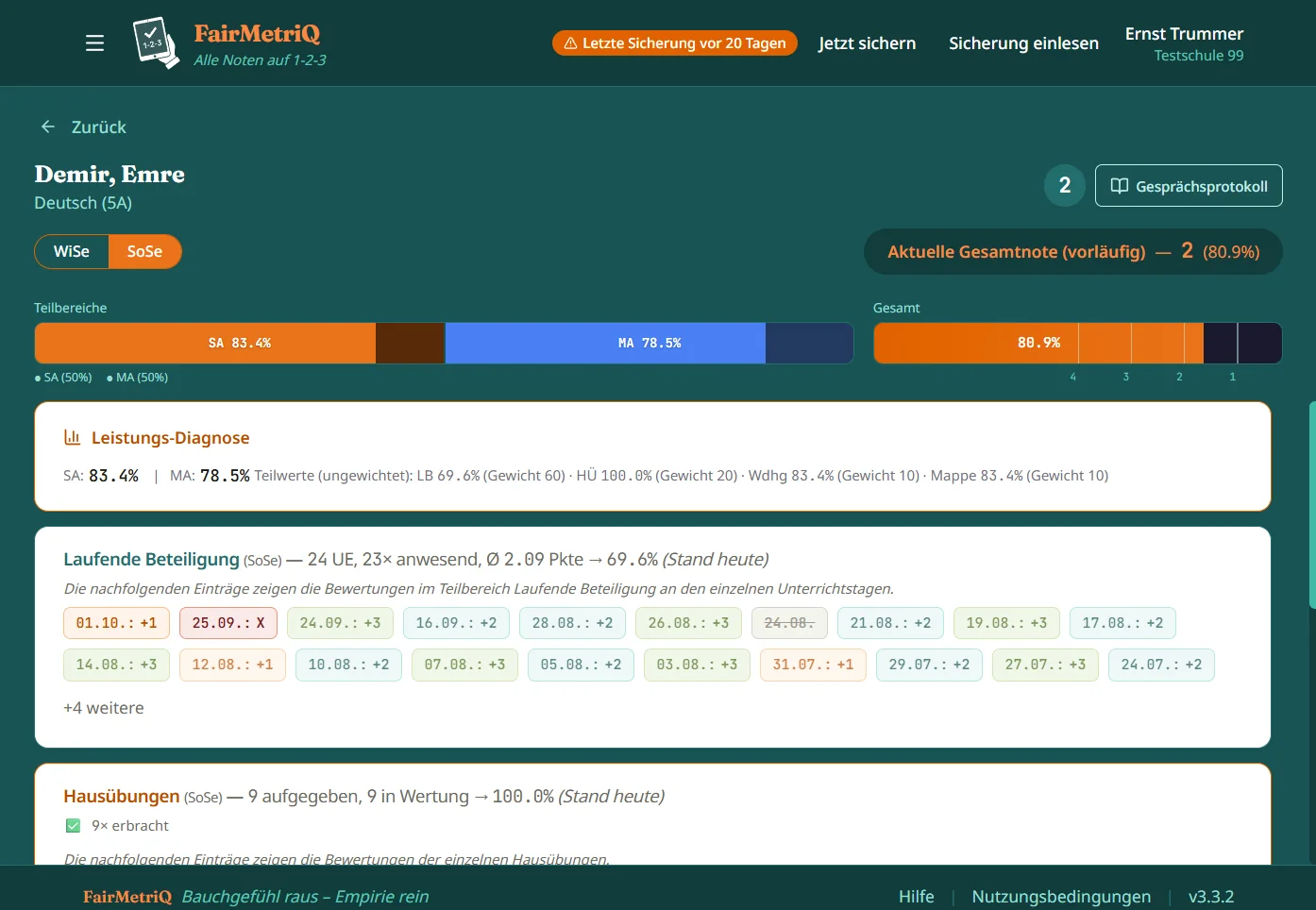Open the hamburger navigation menu
Viewport: 1316px width, 910px height.
point(94,43)
